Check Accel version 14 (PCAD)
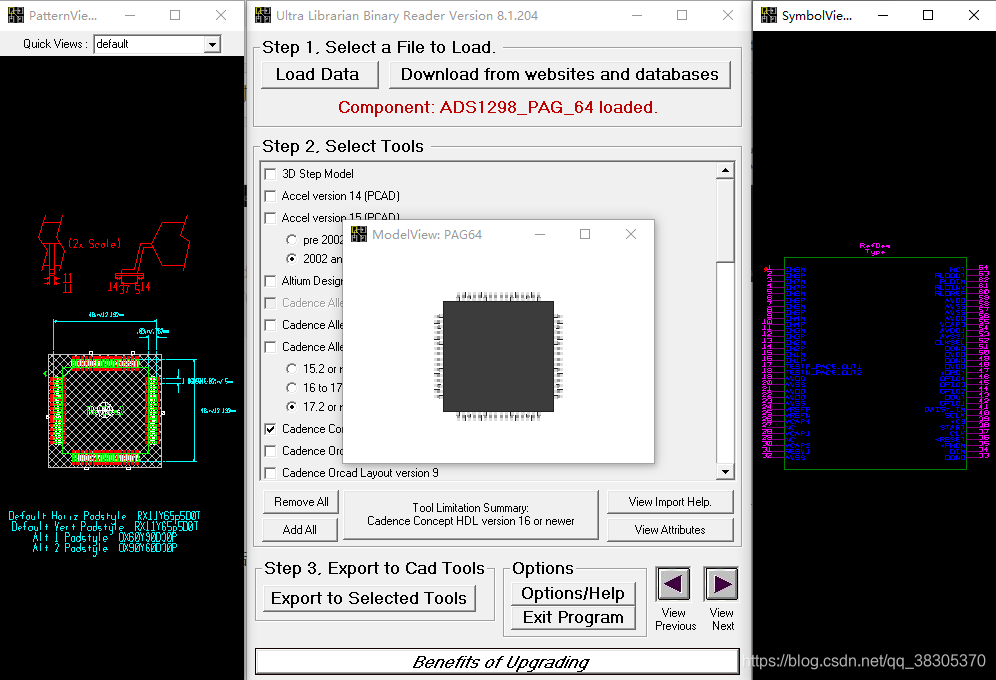The height and width of the screenshot is (680, 996). (270, 196)
